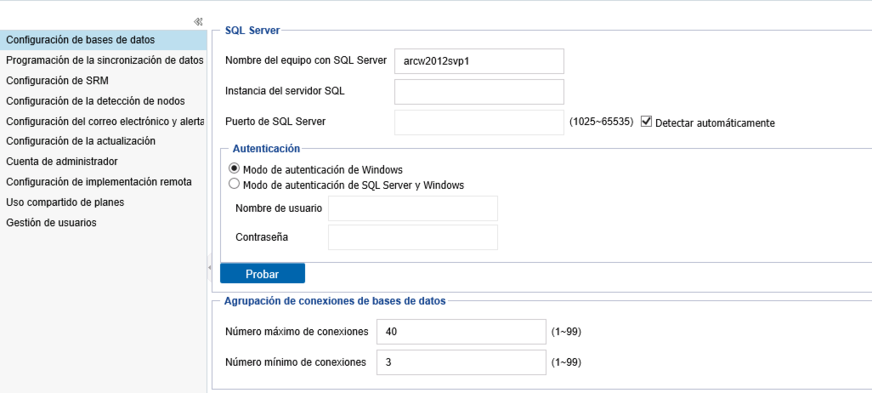The height and width of the screenshot is (393, 872).
Task: Click Agrupación de conexiones de bases de datos heading
Action: 335,301
